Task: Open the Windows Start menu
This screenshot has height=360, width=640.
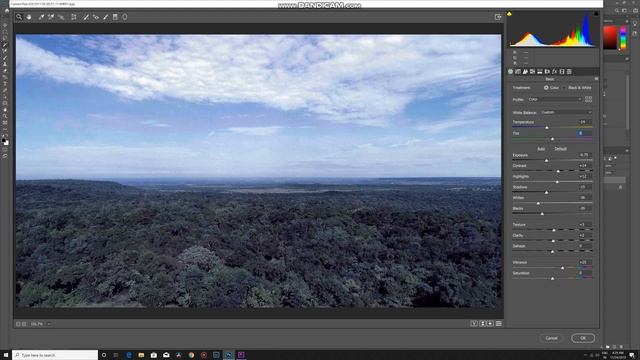Action: coord(6,355)
